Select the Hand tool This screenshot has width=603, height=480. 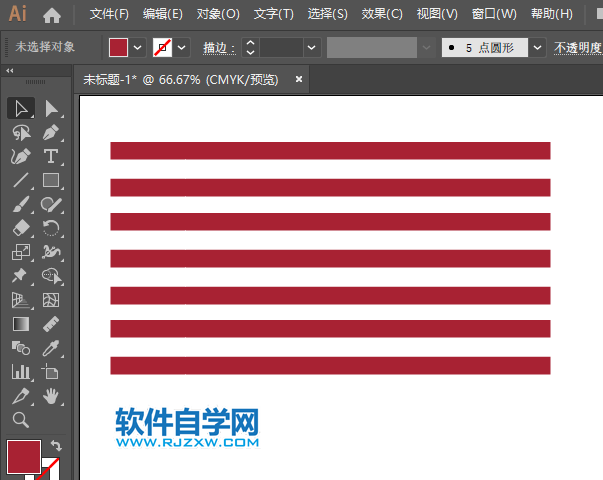(51, 396)
